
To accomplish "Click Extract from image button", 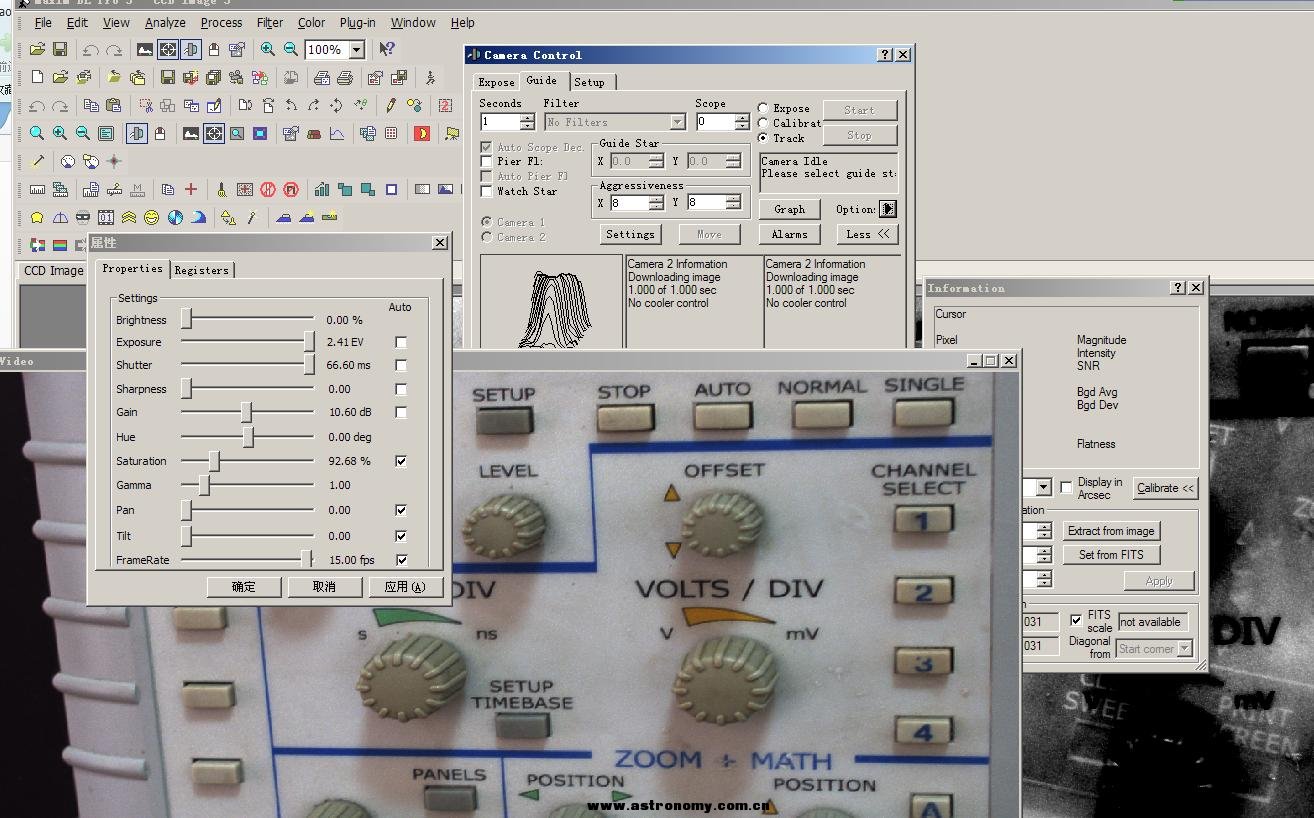I will coord(1110,531).
